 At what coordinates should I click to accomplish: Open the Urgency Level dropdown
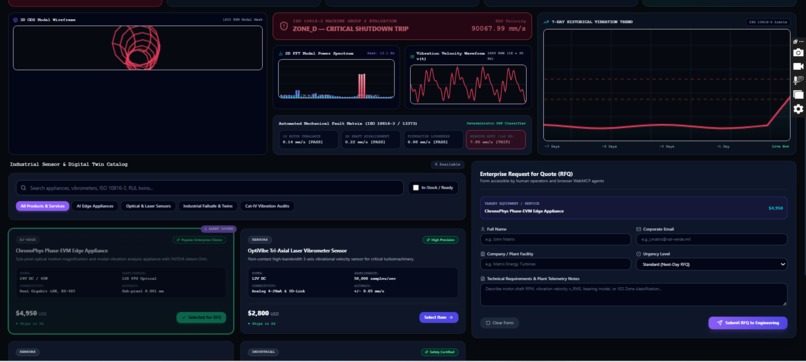711,264
